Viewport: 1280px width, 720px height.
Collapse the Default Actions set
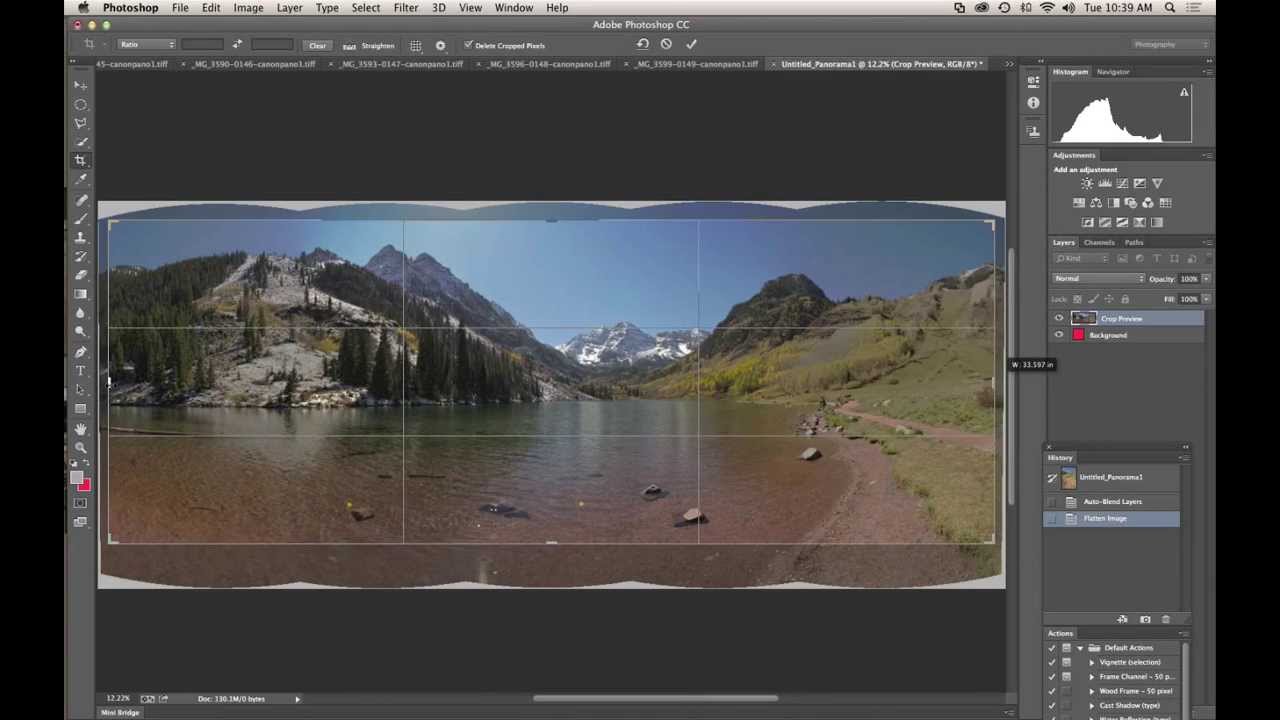pos(1080,648)
